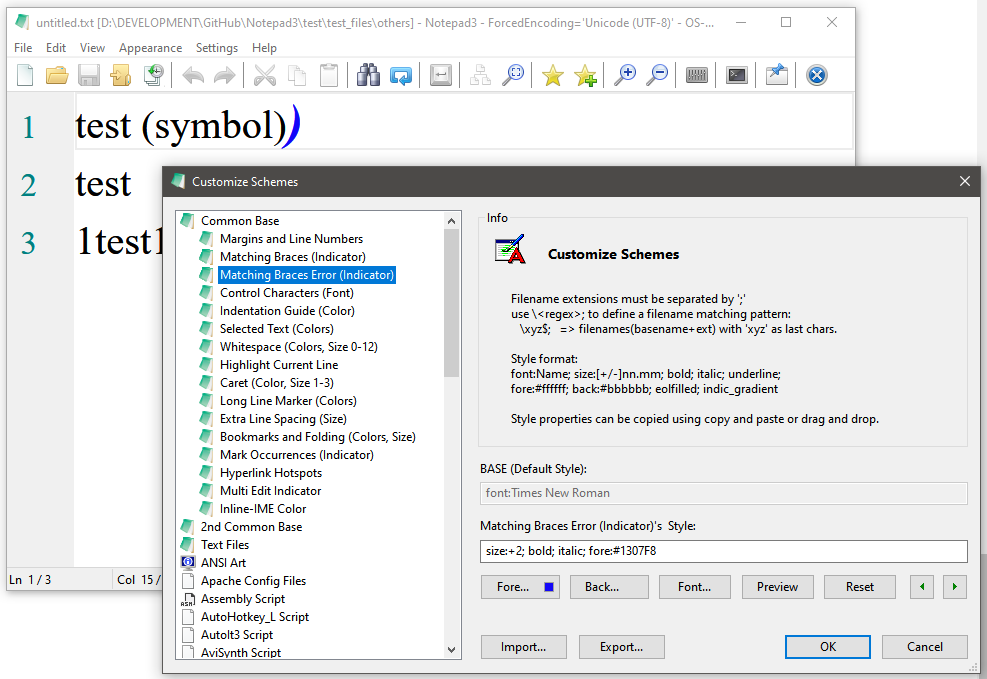Click the scheme list scrollbar up arrow
The width and height of the screenshot is (987, 679).
coord(451,221)
